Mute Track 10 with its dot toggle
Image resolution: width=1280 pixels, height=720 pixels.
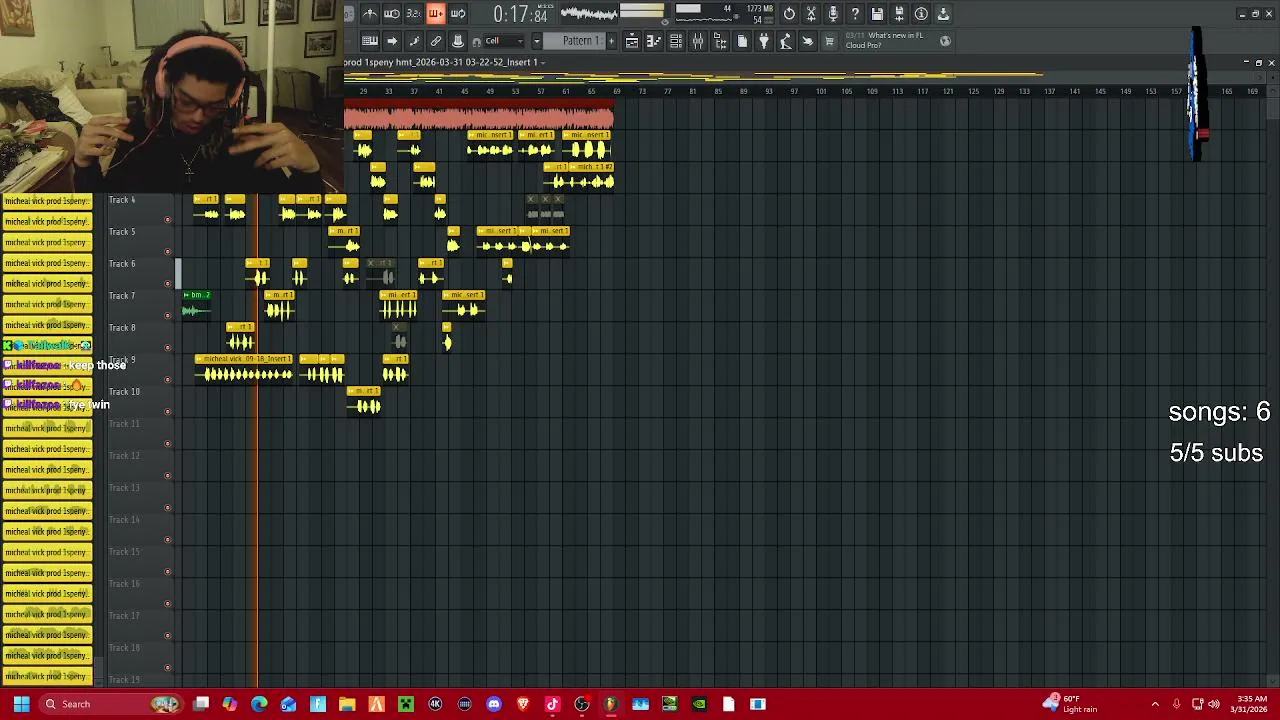[168, 412]
